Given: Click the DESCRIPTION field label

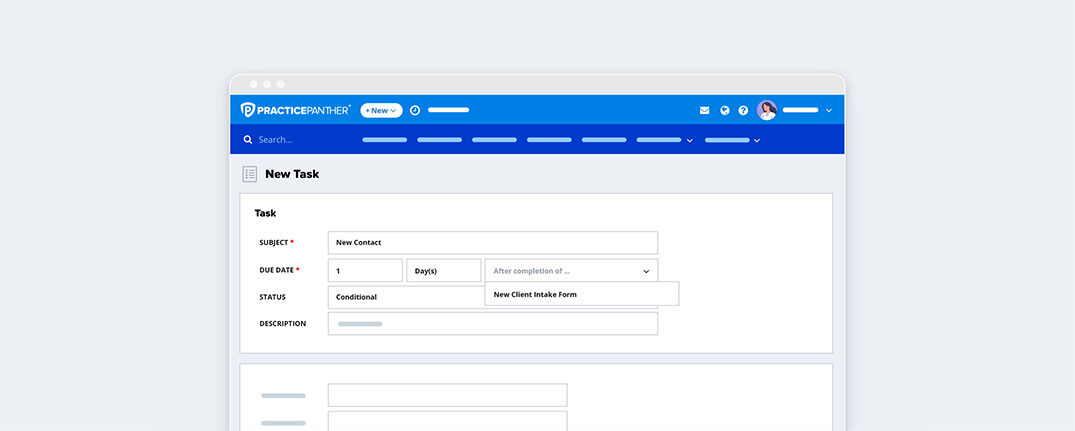Looking at the screenshot, I should [x=282, y=323].
